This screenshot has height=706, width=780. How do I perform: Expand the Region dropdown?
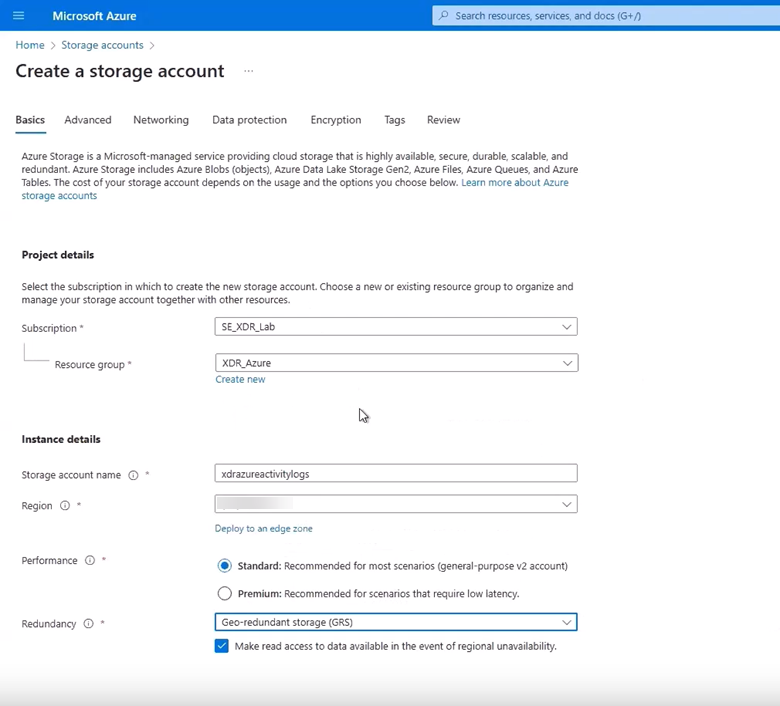point(396,505)
